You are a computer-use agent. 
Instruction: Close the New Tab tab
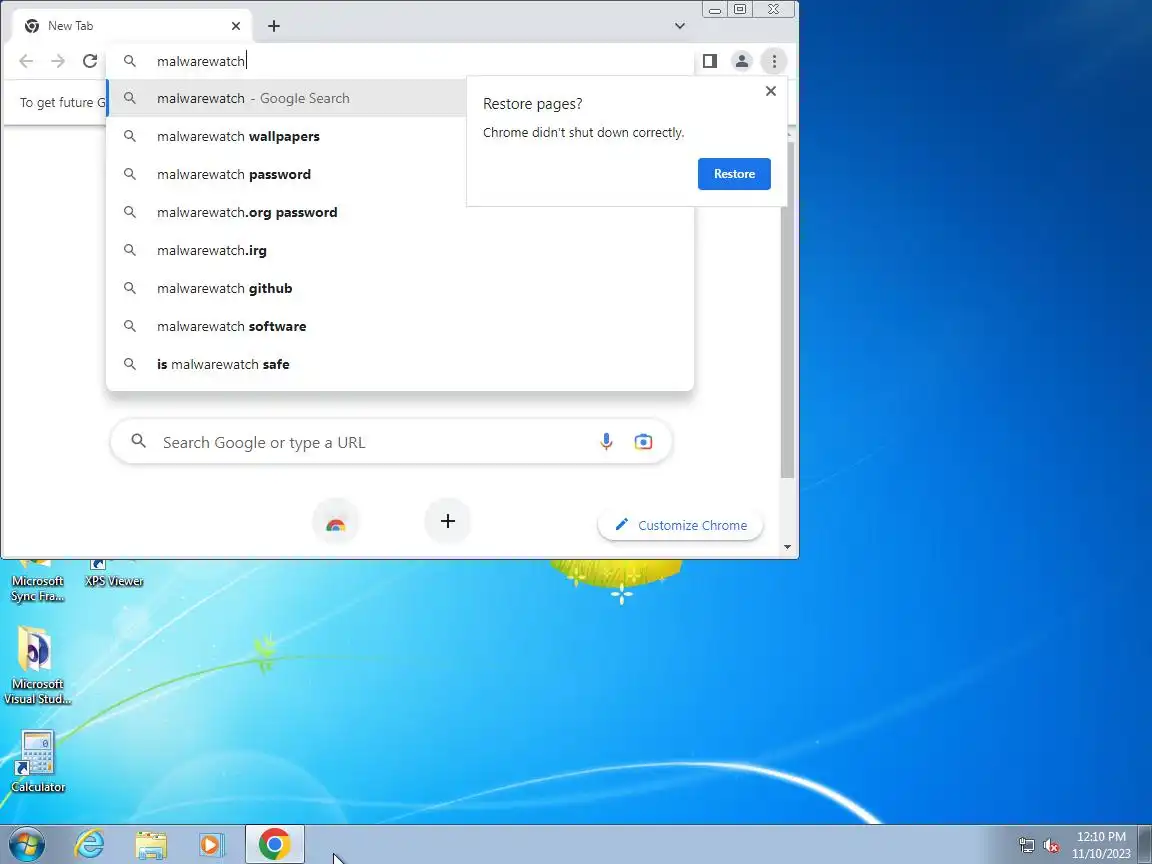236,26
